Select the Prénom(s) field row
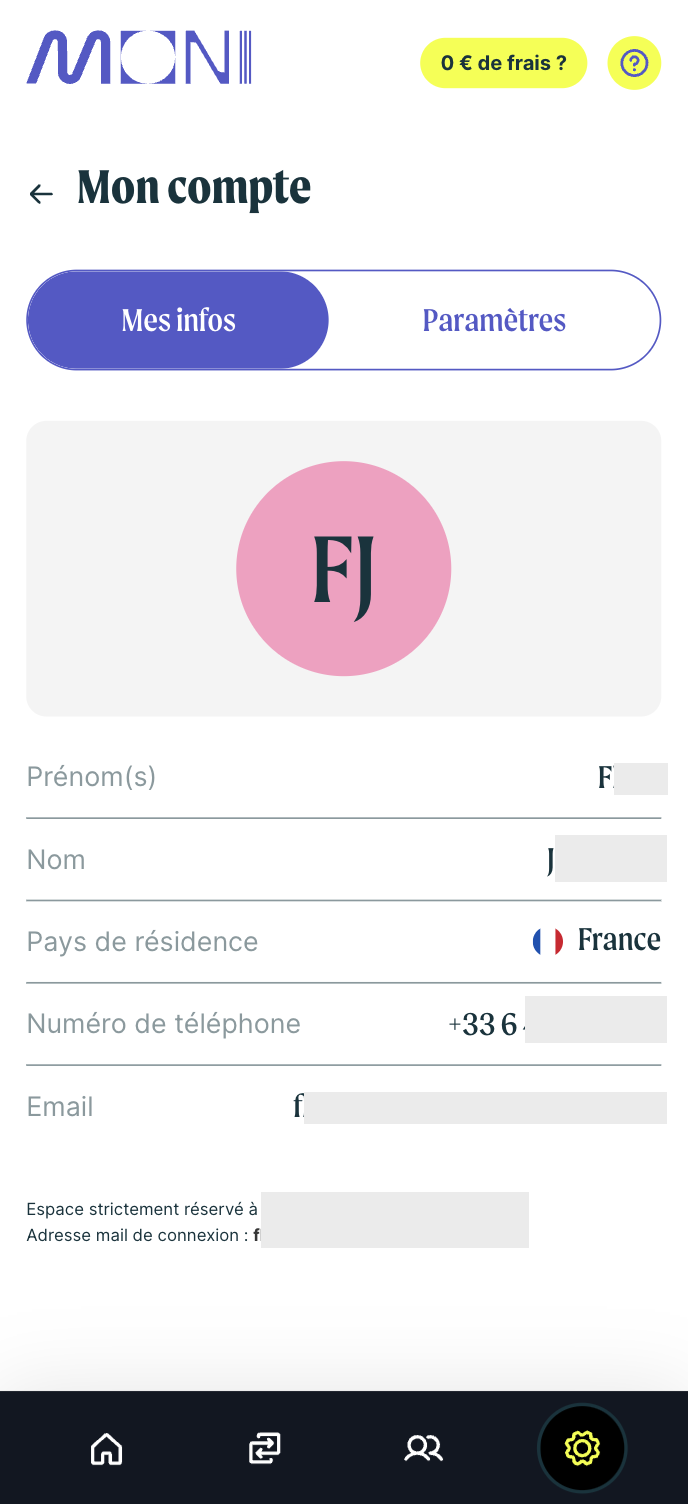 pos(343,777)
